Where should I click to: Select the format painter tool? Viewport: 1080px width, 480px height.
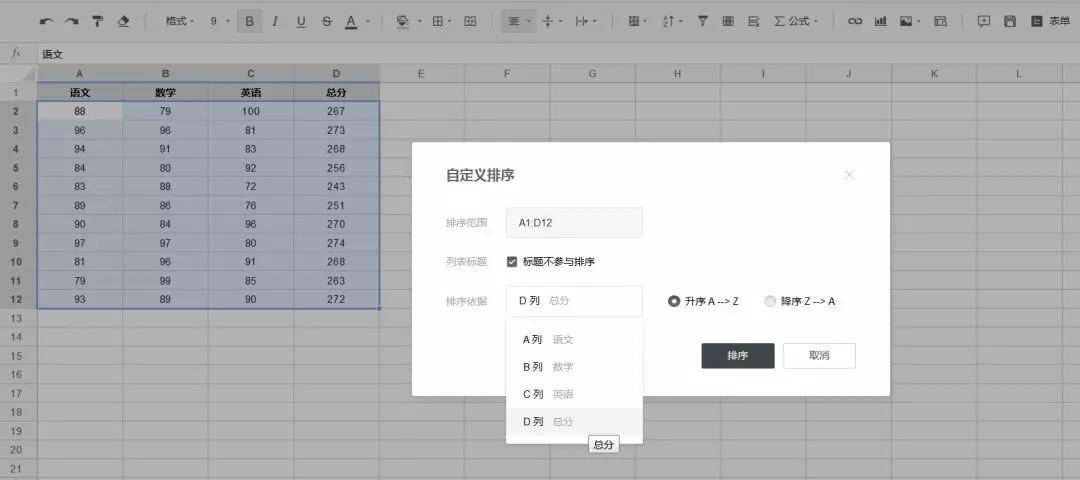[97, 21]
